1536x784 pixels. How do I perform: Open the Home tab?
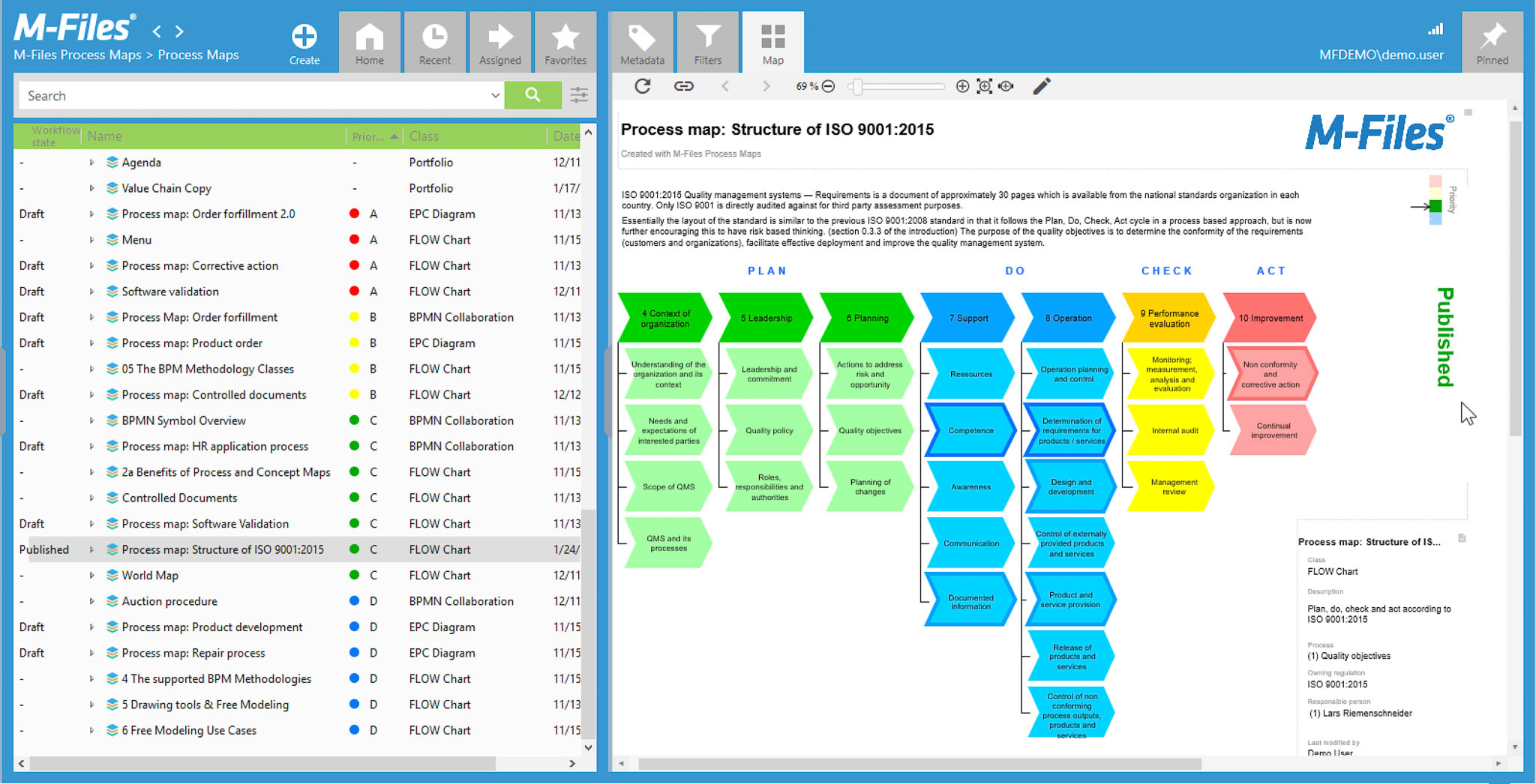click(370, 43)
